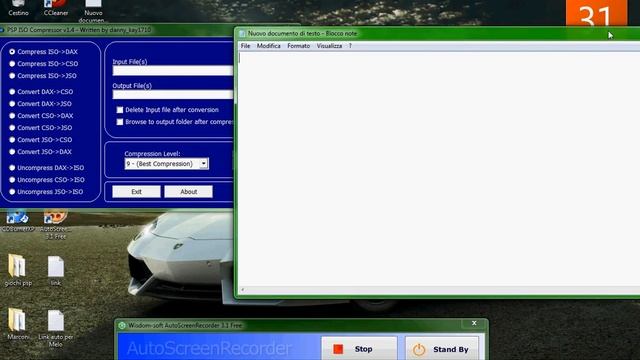Click the PSP ISO Compressor title icon
Screen dimensions: 640x360
[x=2, y=30]
